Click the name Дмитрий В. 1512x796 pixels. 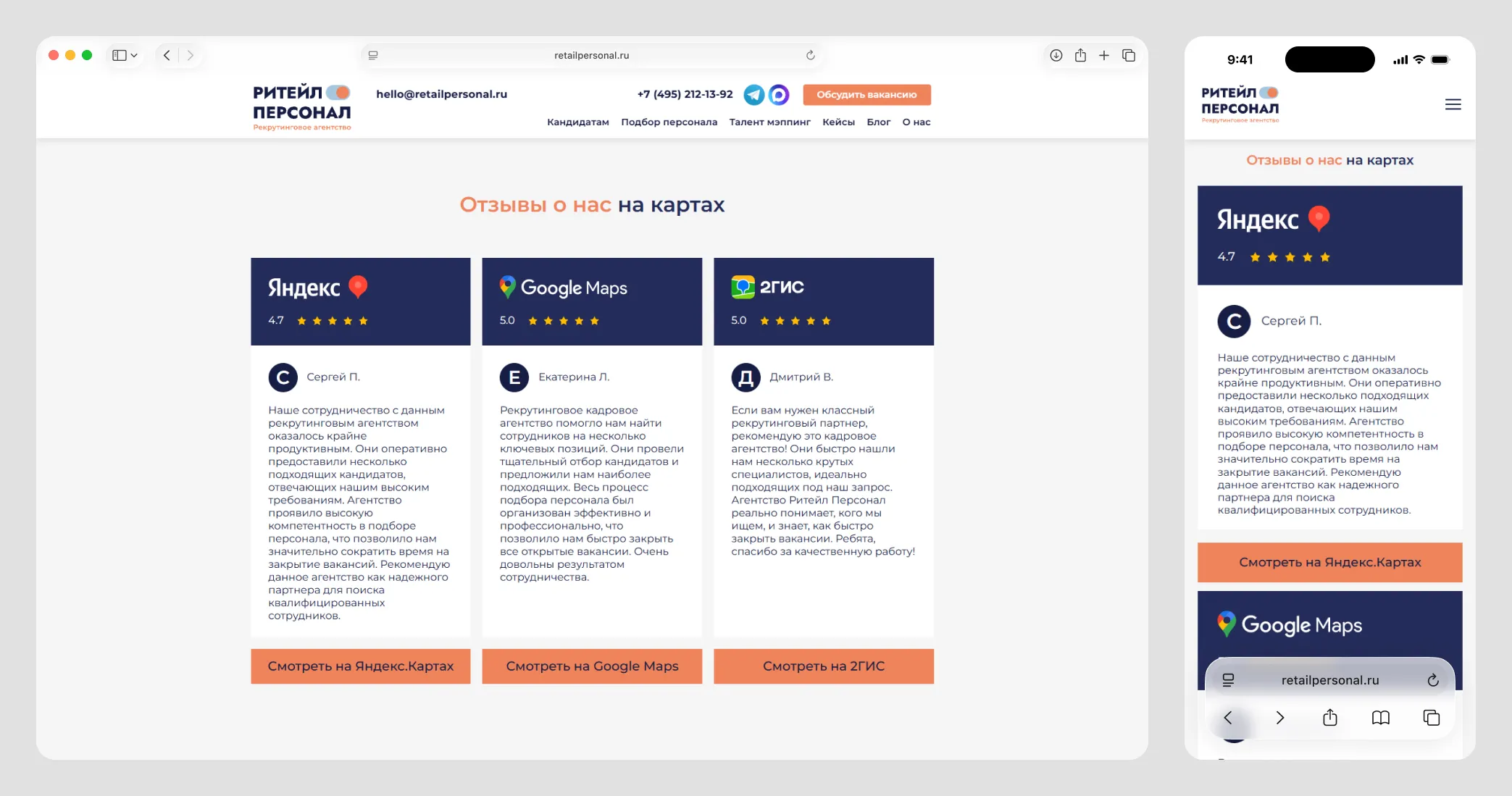tap(801, 377)
